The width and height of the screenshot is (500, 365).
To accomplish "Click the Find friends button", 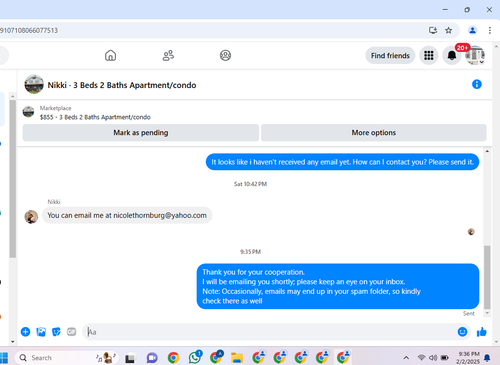I will pyautogui.click(x=390, y=56).
